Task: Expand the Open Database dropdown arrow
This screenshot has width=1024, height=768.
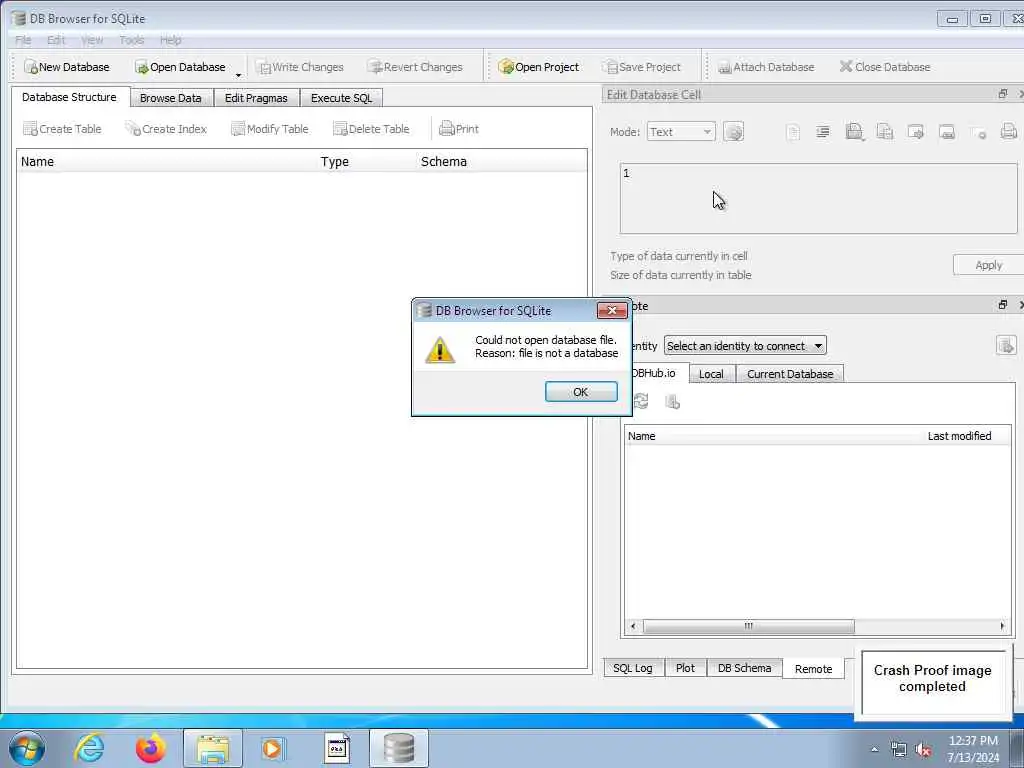Action: (x=238, y=74)
